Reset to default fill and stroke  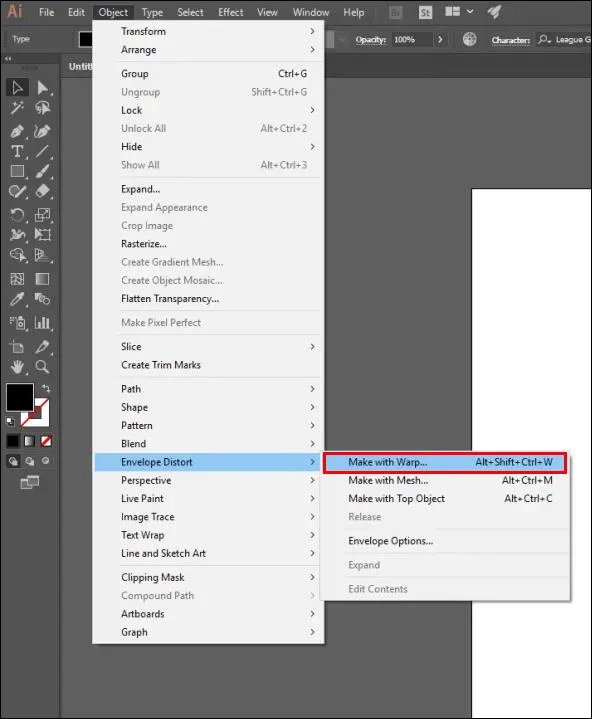[10, 420]
